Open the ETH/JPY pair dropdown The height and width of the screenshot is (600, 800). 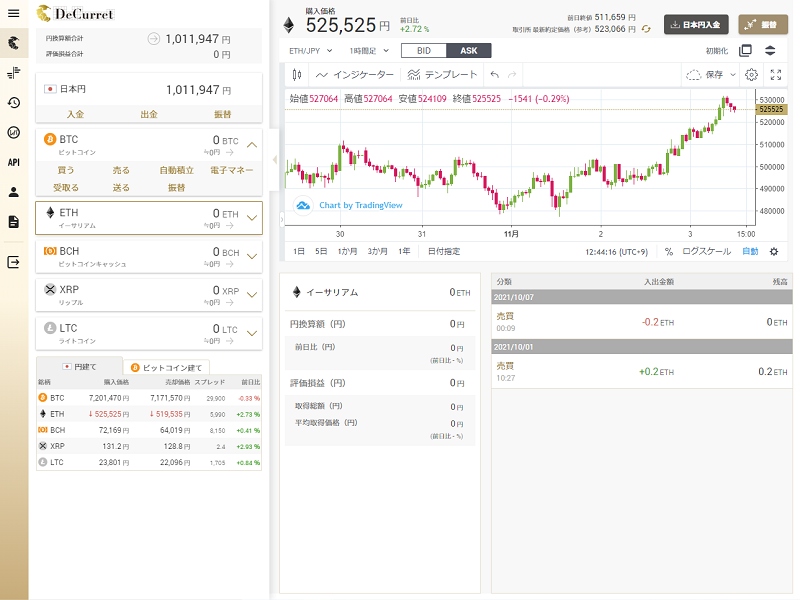click(311, 50)
